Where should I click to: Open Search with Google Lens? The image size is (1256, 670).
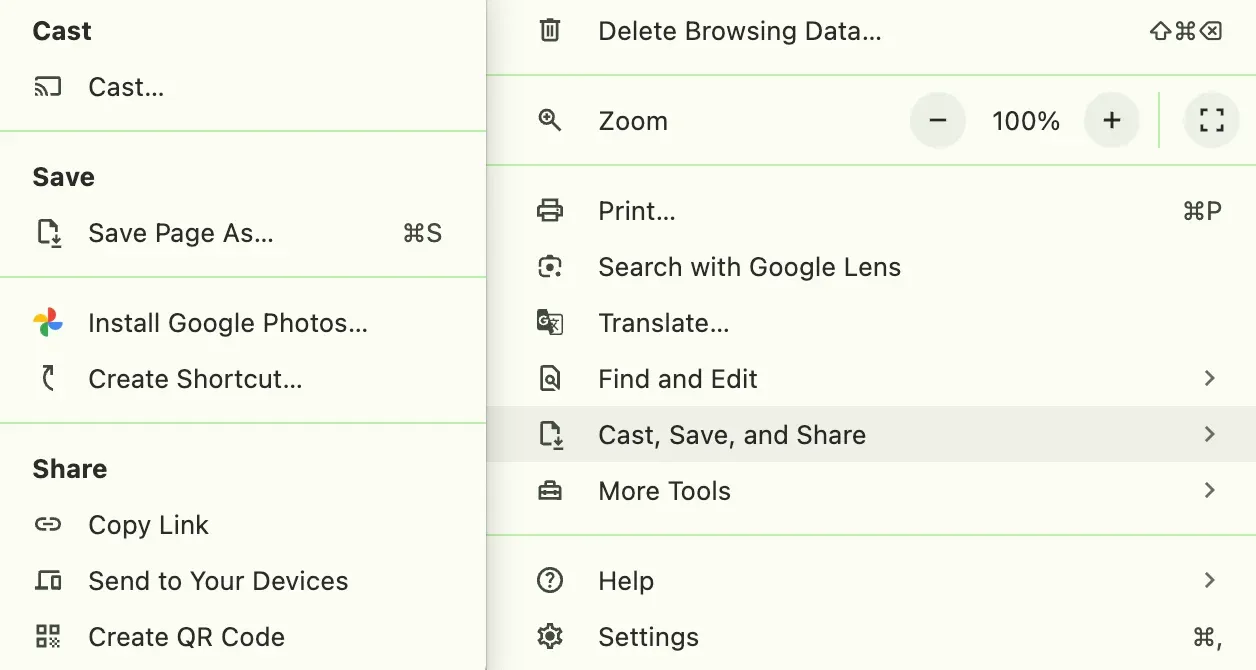point(871,267)
